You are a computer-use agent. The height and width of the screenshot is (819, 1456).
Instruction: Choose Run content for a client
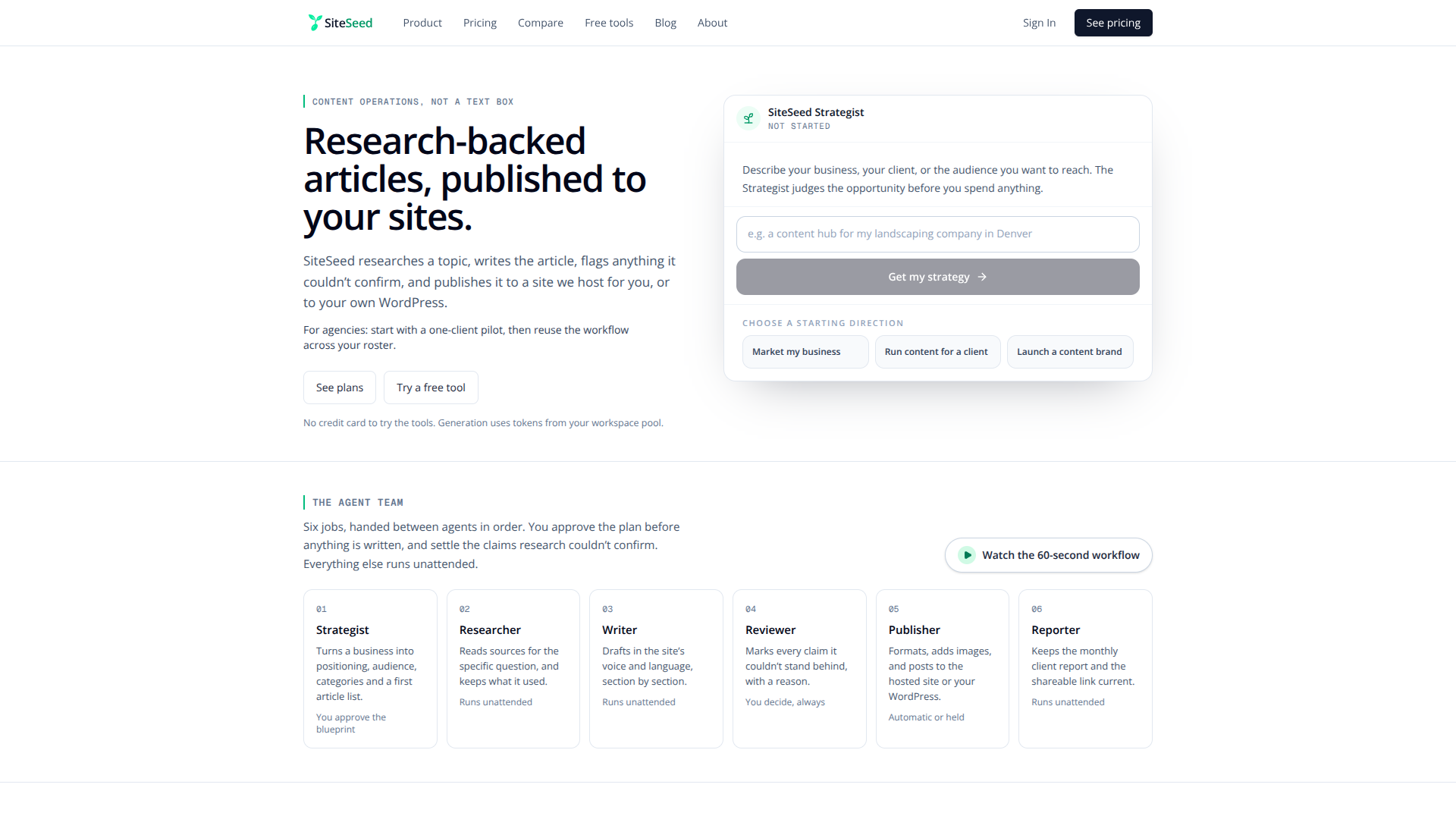pos(938,352)
